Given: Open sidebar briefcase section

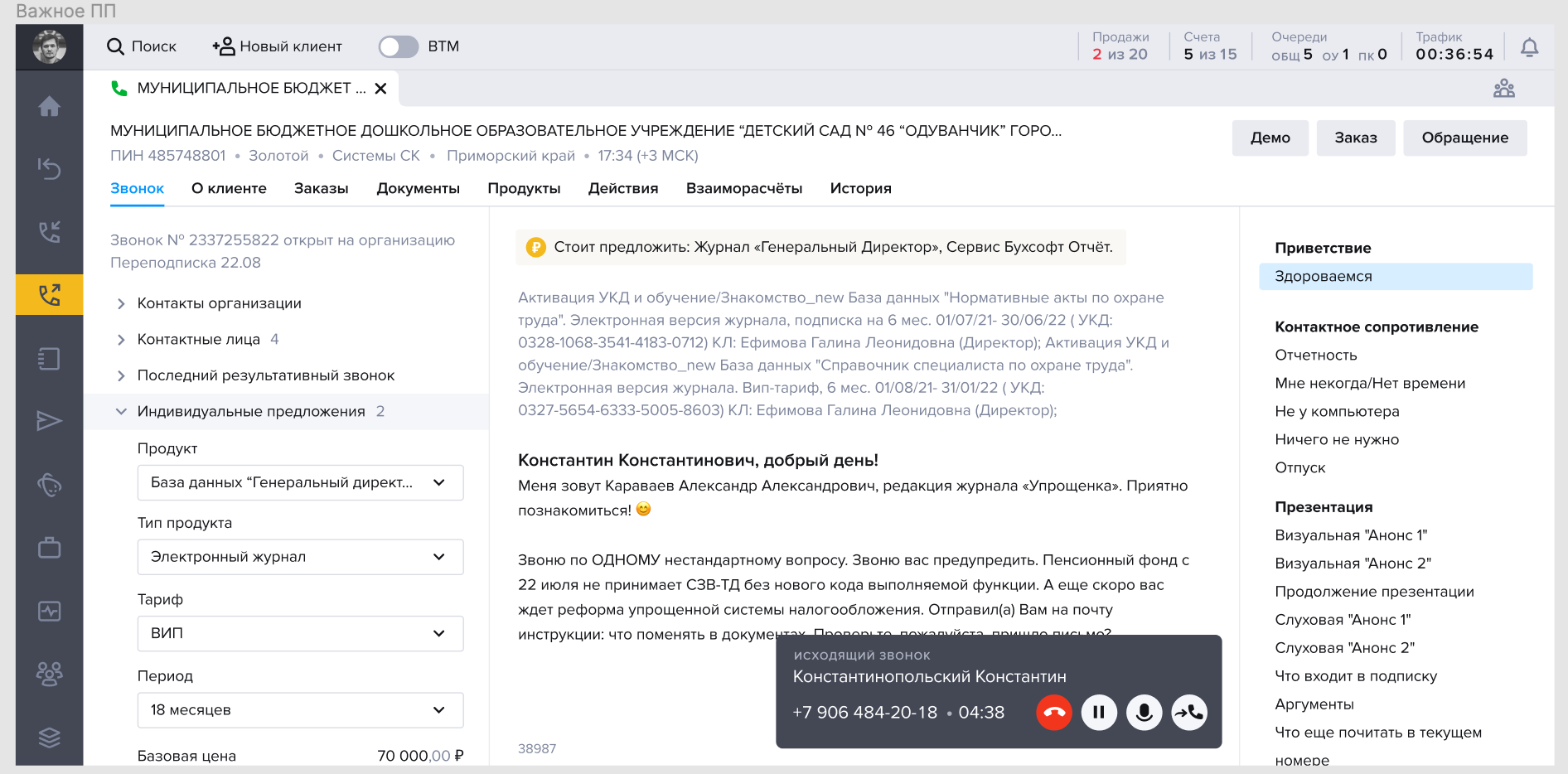Looking at the screenshot, I should [x=49, y=548].
